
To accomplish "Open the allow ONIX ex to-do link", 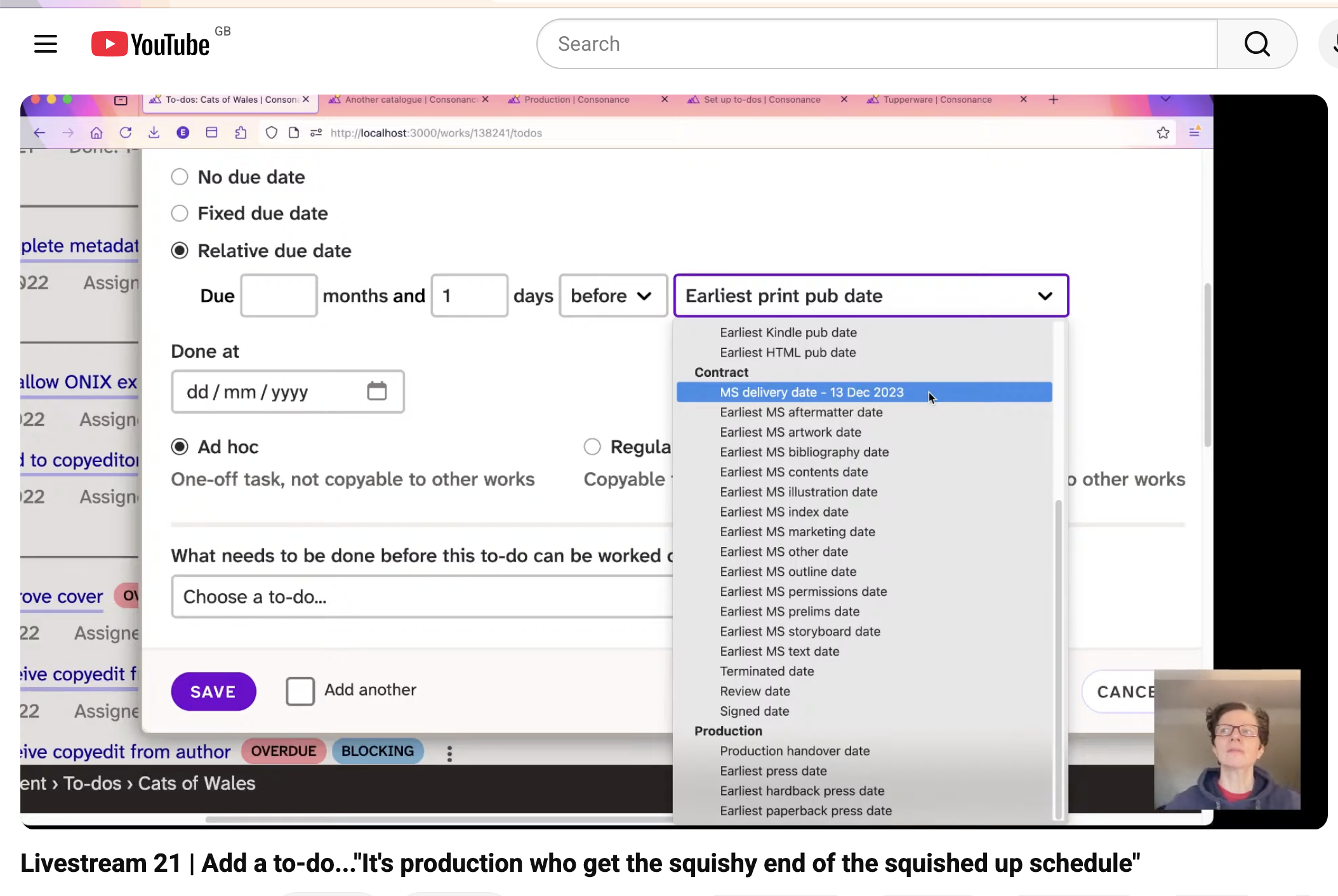I will point(79,382).
